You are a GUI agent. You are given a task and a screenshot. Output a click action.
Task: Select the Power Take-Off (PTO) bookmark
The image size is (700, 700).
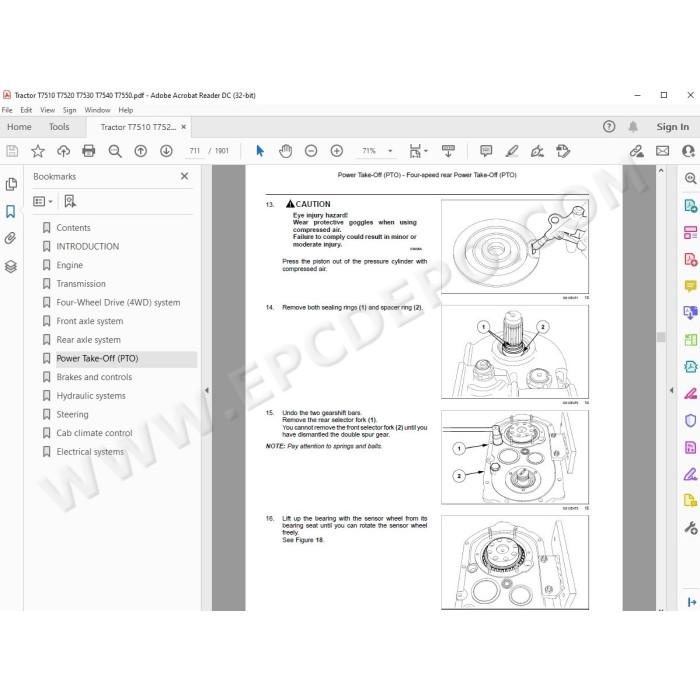pyautogui.click(x=97, y=359)
